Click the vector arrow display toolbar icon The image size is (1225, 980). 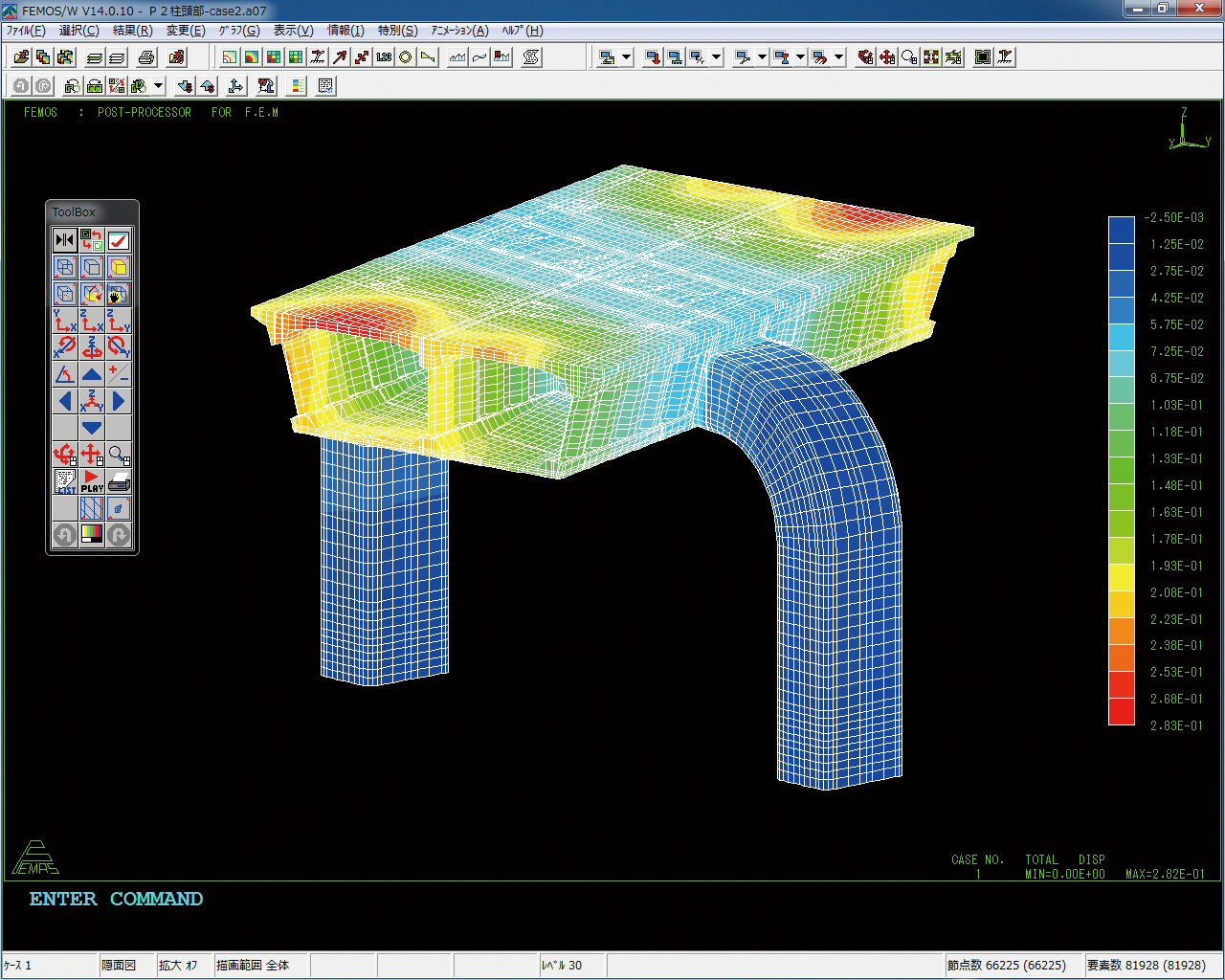tap(340, 57)
